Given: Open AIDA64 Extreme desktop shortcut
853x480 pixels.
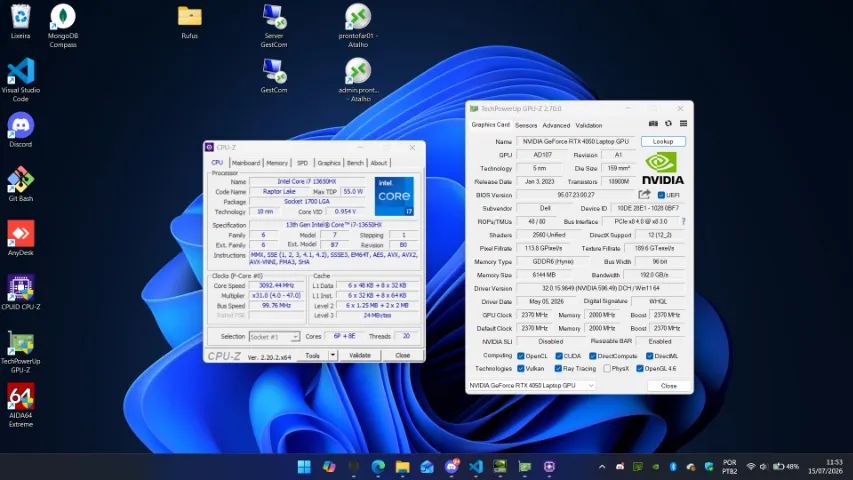Looking at the screenshot, I should click(21, 405).
